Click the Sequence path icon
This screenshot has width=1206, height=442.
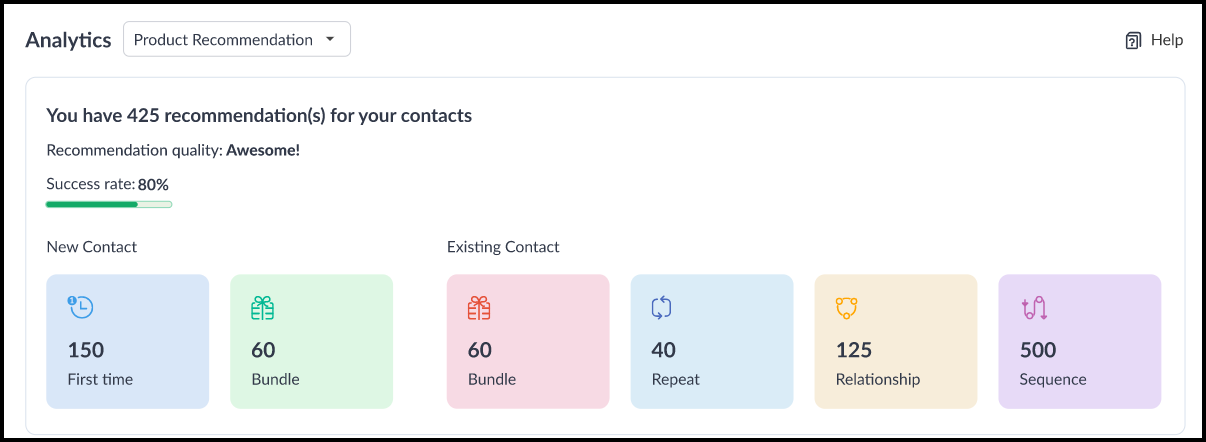(1033, 308)
